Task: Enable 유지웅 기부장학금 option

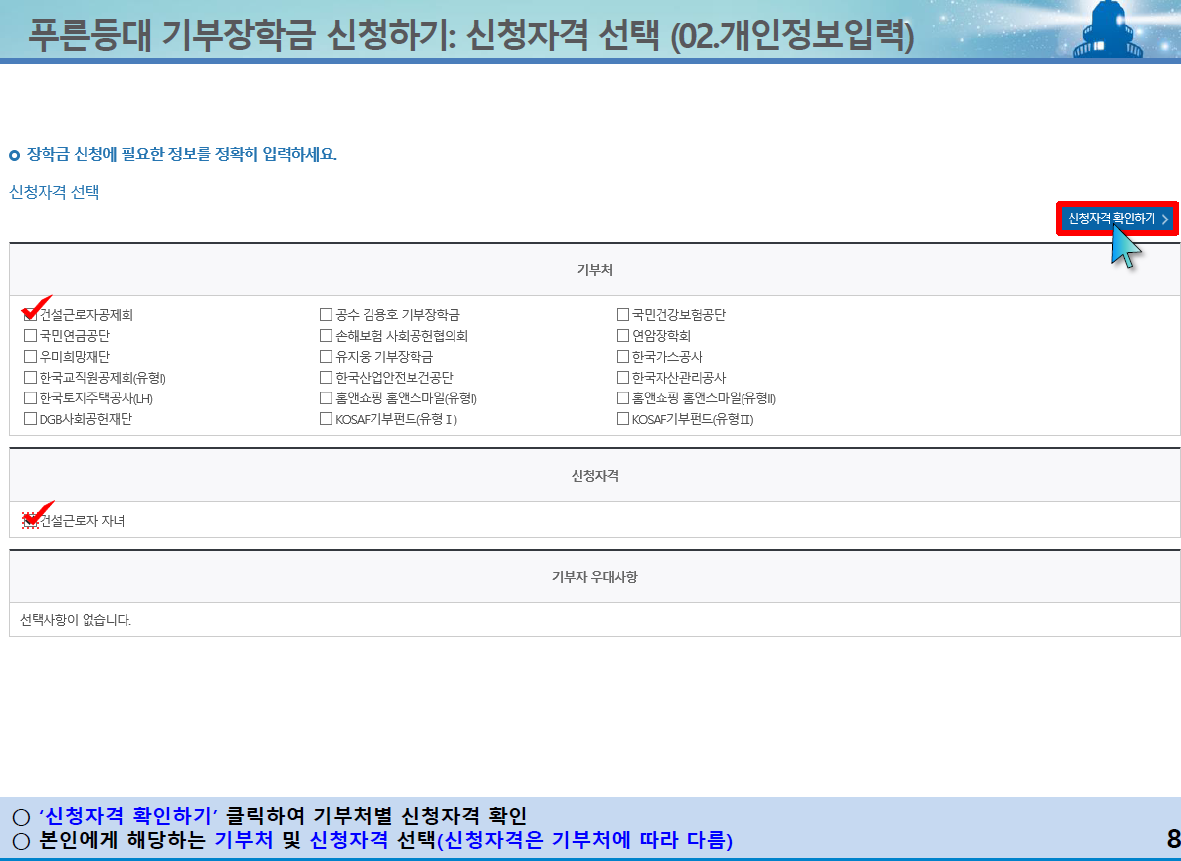Action: pyautogui.click(x=325, y=355)
